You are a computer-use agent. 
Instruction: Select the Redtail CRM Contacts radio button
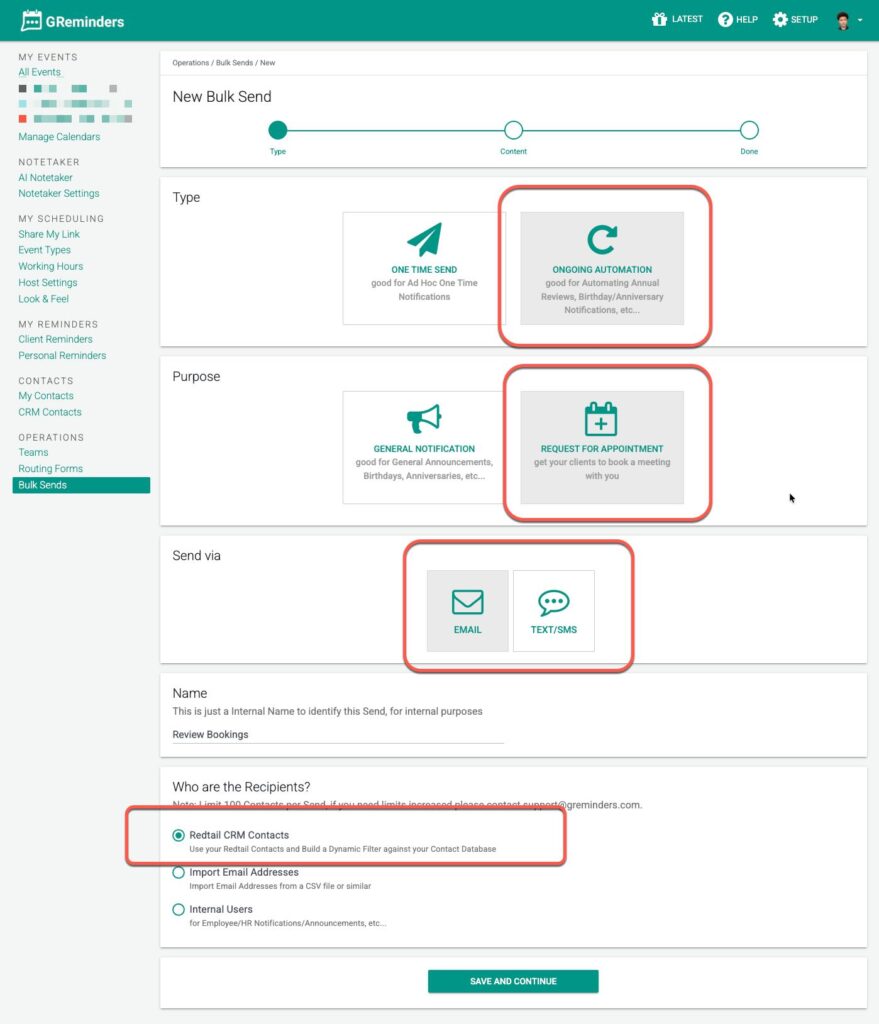tap(179, 835)
